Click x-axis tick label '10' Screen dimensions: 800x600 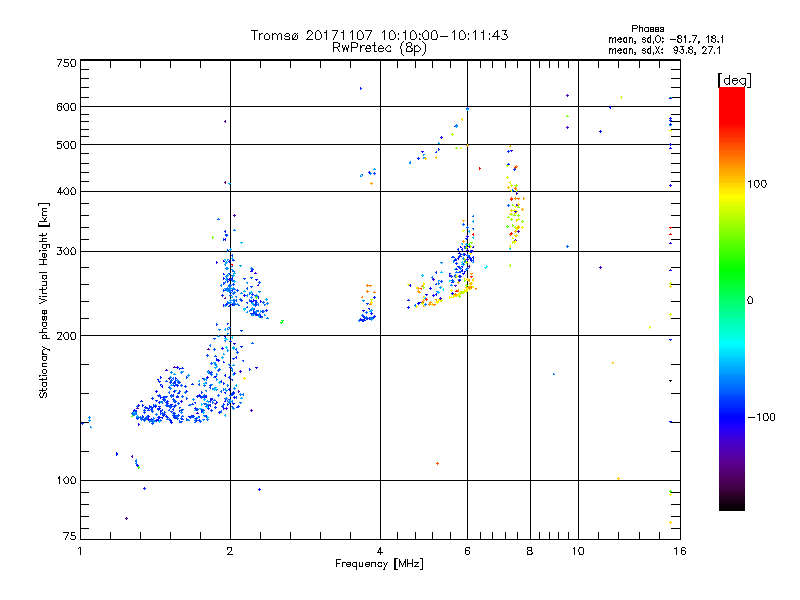[578, 551]
